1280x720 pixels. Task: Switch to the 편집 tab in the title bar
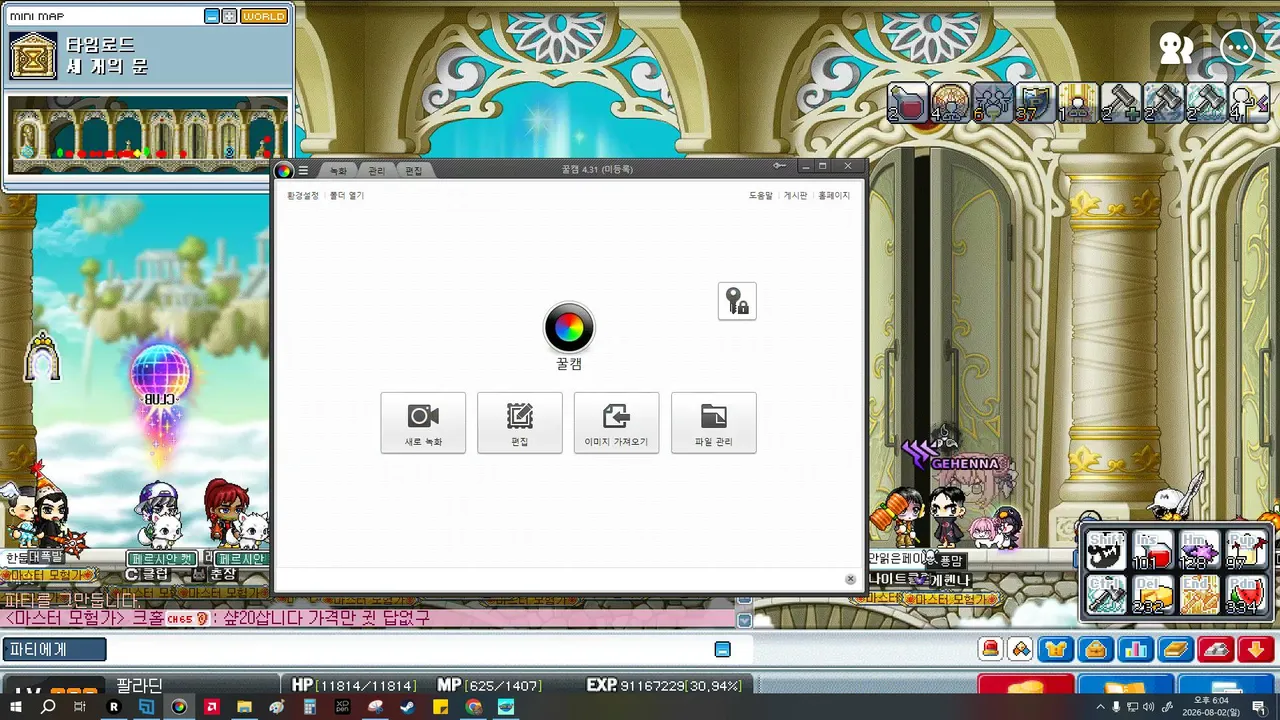click(414, 171)
